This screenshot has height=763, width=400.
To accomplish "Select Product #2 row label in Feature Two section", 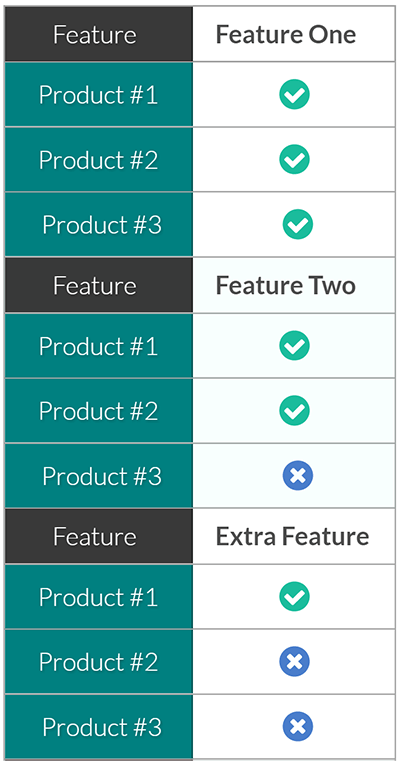I will pyautogui.click(x=99, y=410).
